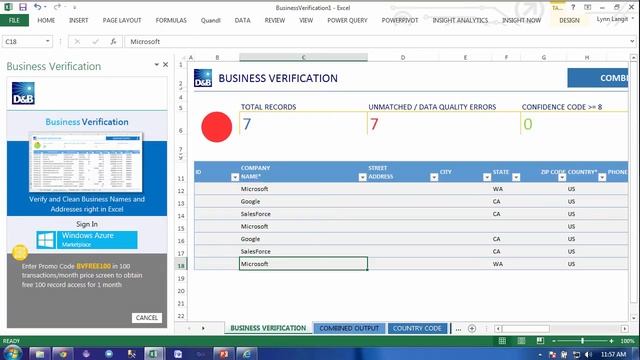Click the Windows Azure logo tile

(x=46, y=240)
